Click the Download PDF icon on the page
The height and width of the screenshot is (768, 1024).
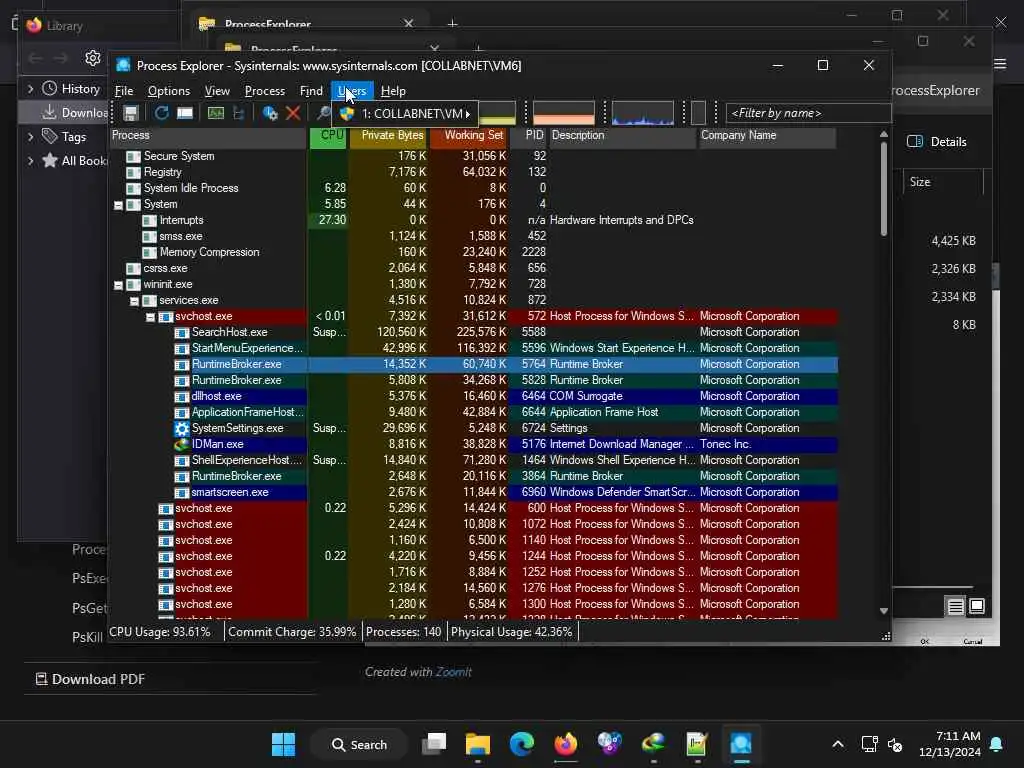41,679
